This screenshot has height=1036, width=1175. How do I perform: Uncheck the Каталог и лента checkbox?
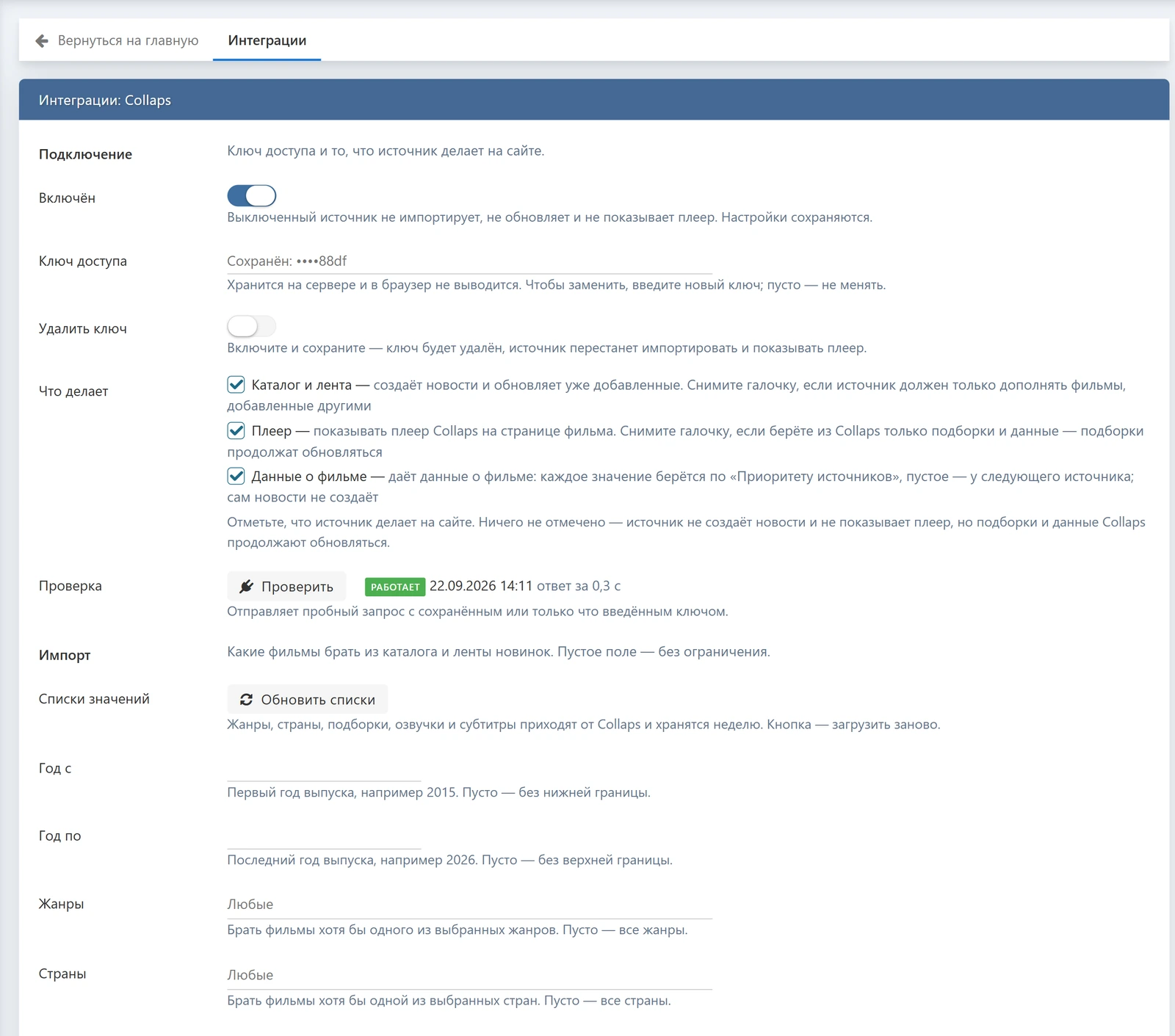point(236,385)
